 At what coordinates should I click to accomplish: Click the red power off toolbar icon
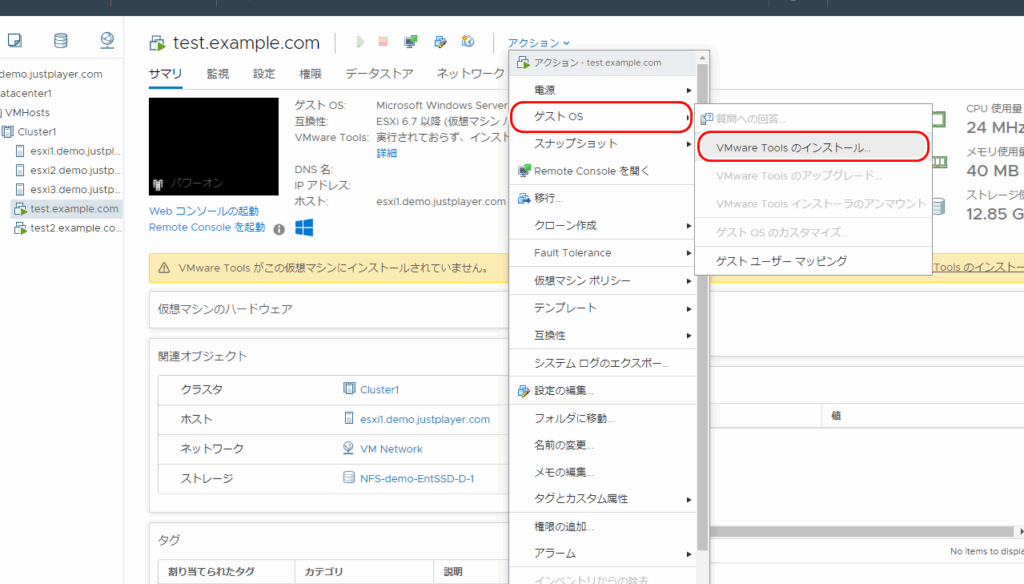383,42
